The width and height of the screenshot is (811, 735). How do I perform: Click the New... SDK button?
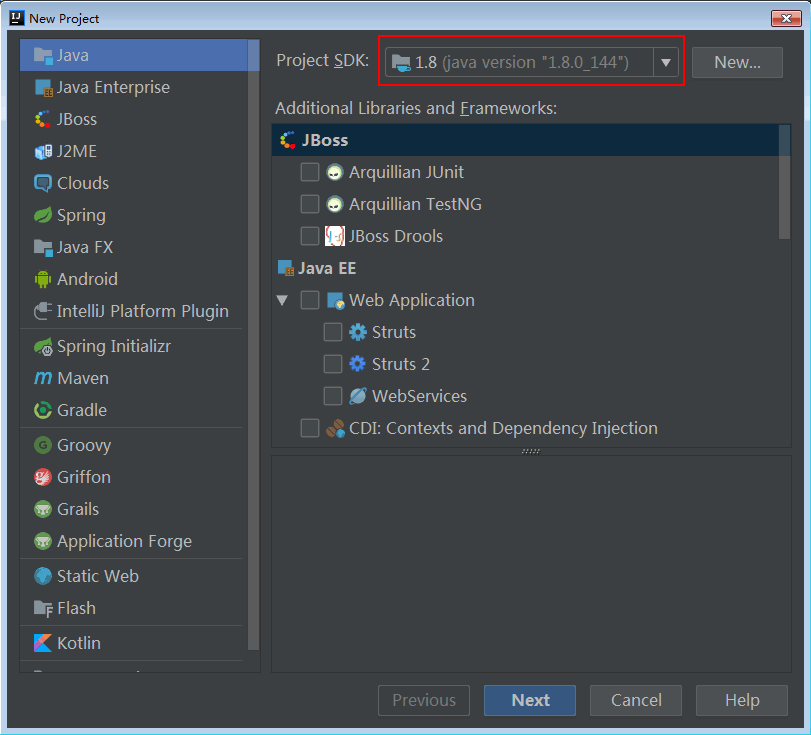click(737, 63)
